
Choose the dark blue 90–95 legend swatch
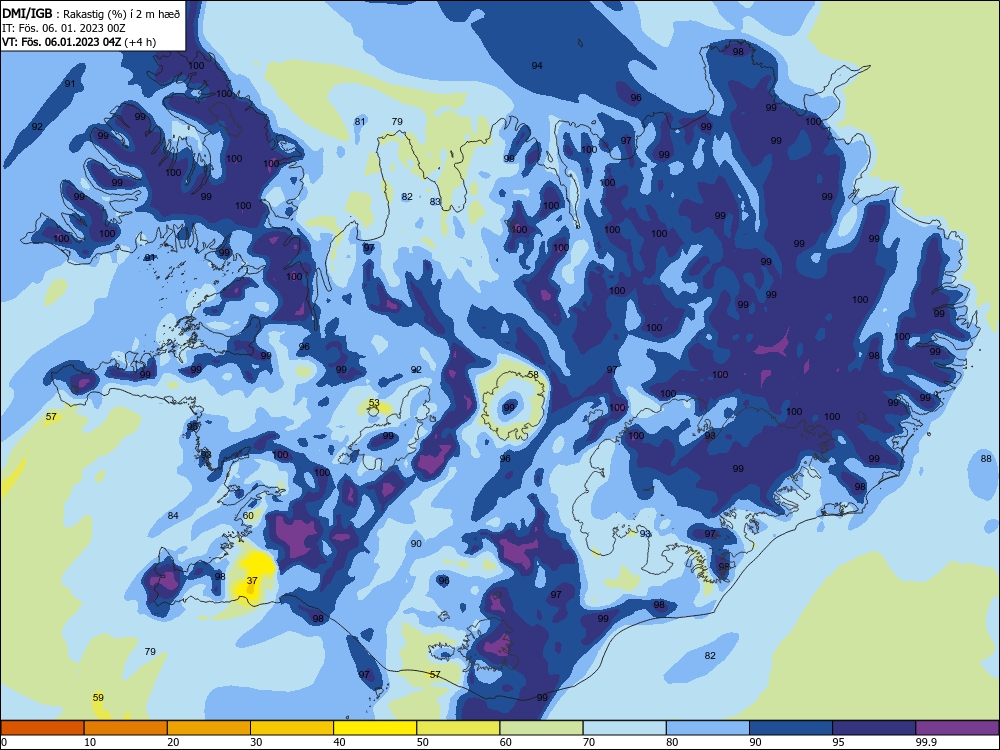tap(791, 728)
